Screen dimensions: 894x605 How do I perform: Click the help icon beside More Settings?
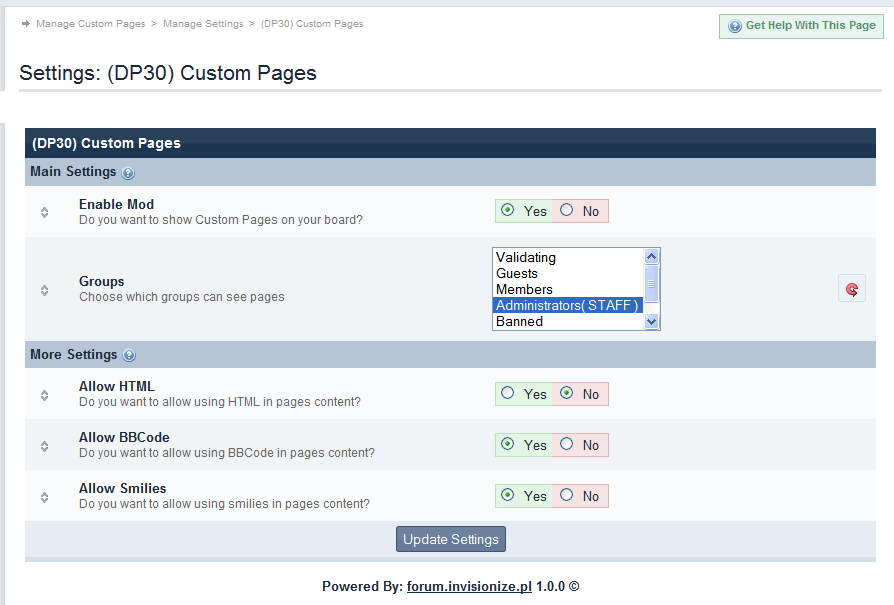pyautogui.click(x=129, y=356)
